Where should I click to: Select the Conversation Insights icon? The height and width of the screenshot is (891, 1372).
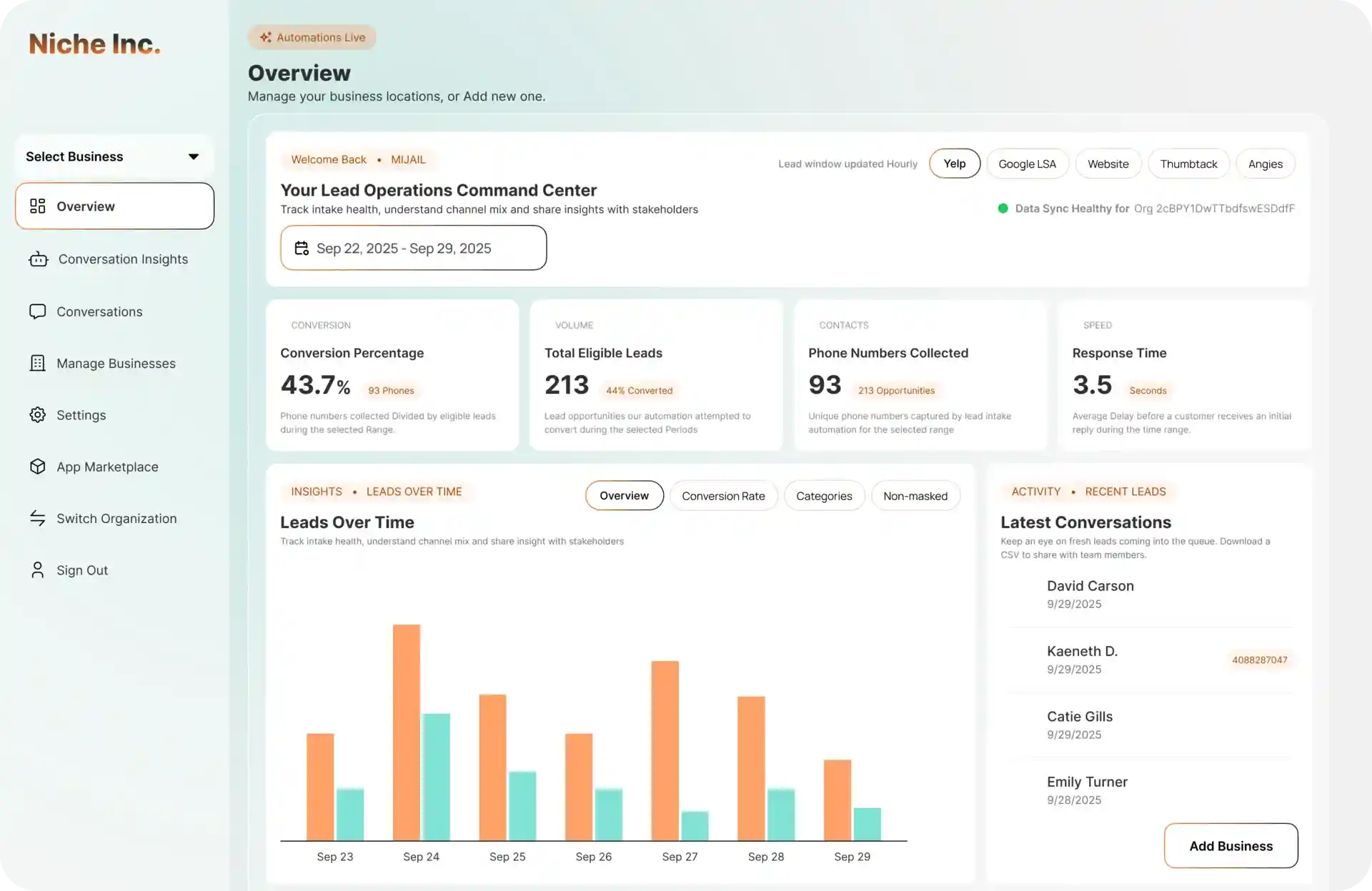[38, 259]
